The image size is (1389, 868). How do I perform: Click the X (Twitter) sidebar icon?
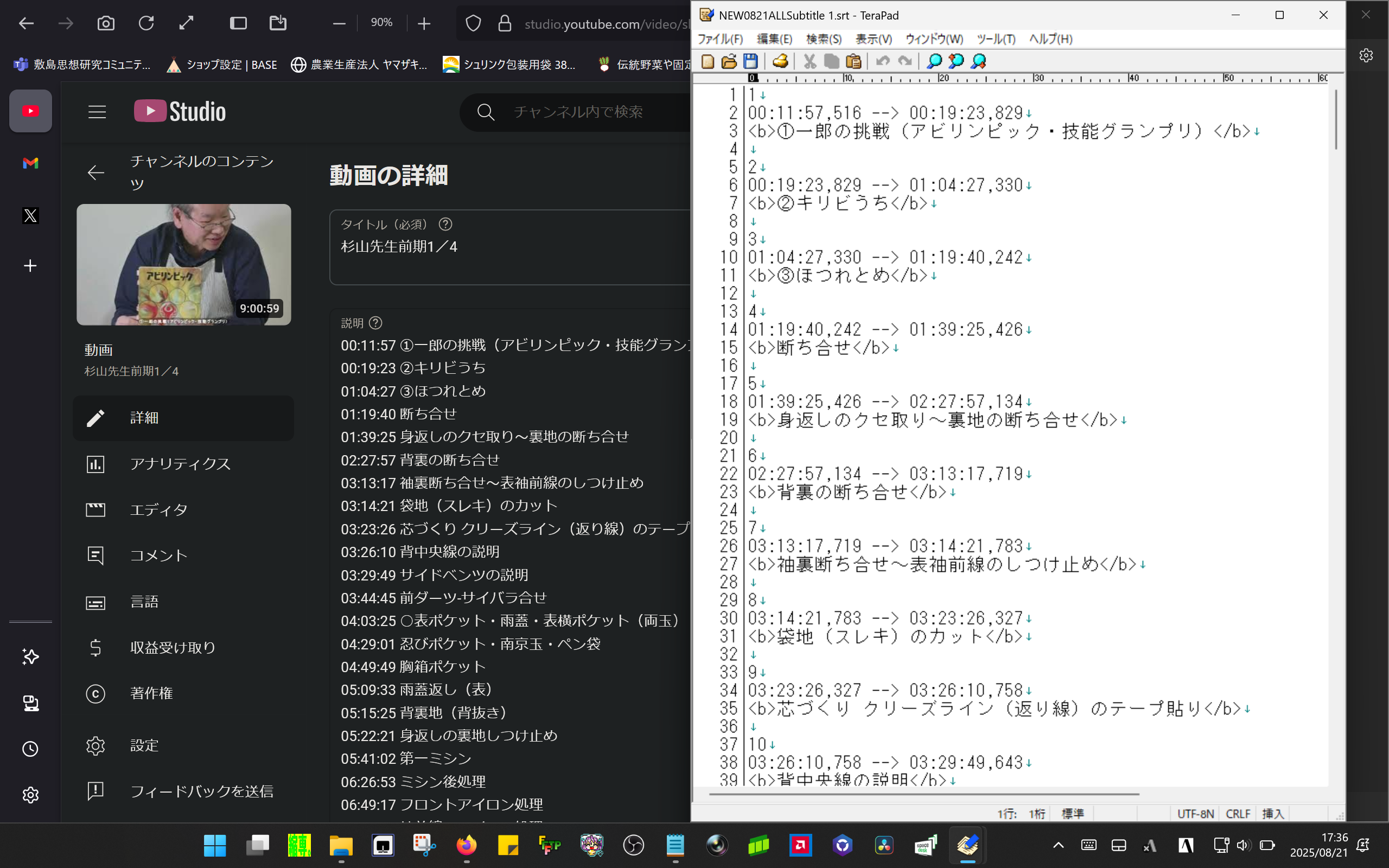tap(30, 216)
